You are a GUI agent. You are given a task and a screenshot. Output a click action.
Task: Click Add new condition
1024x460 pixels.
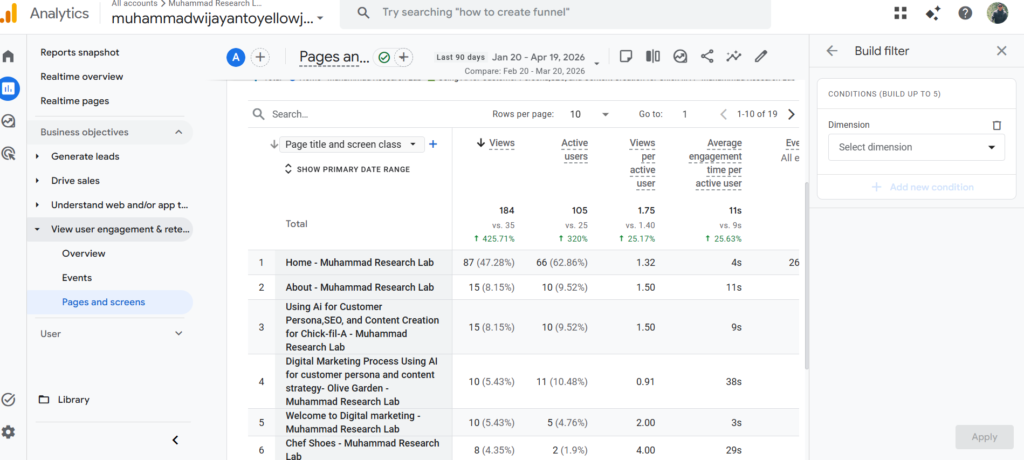click(x=923, y=187)
